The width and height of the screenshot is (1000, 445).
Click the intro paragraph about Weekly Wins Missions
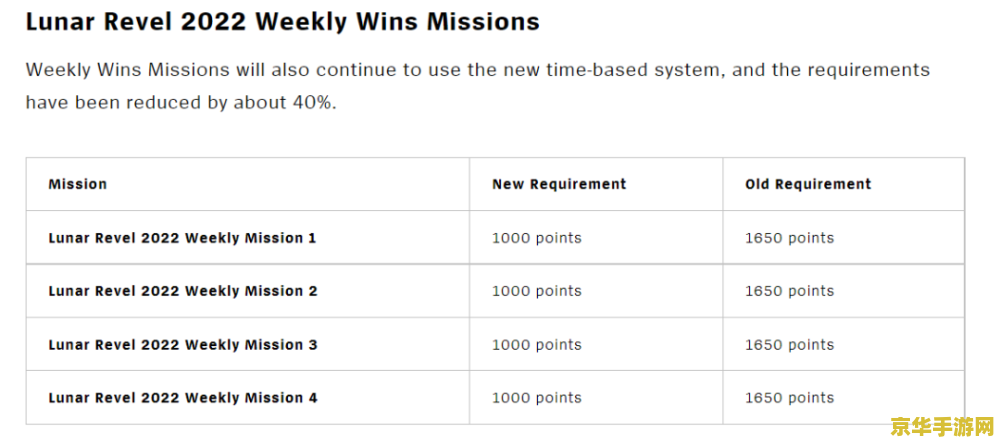[477, 86]
